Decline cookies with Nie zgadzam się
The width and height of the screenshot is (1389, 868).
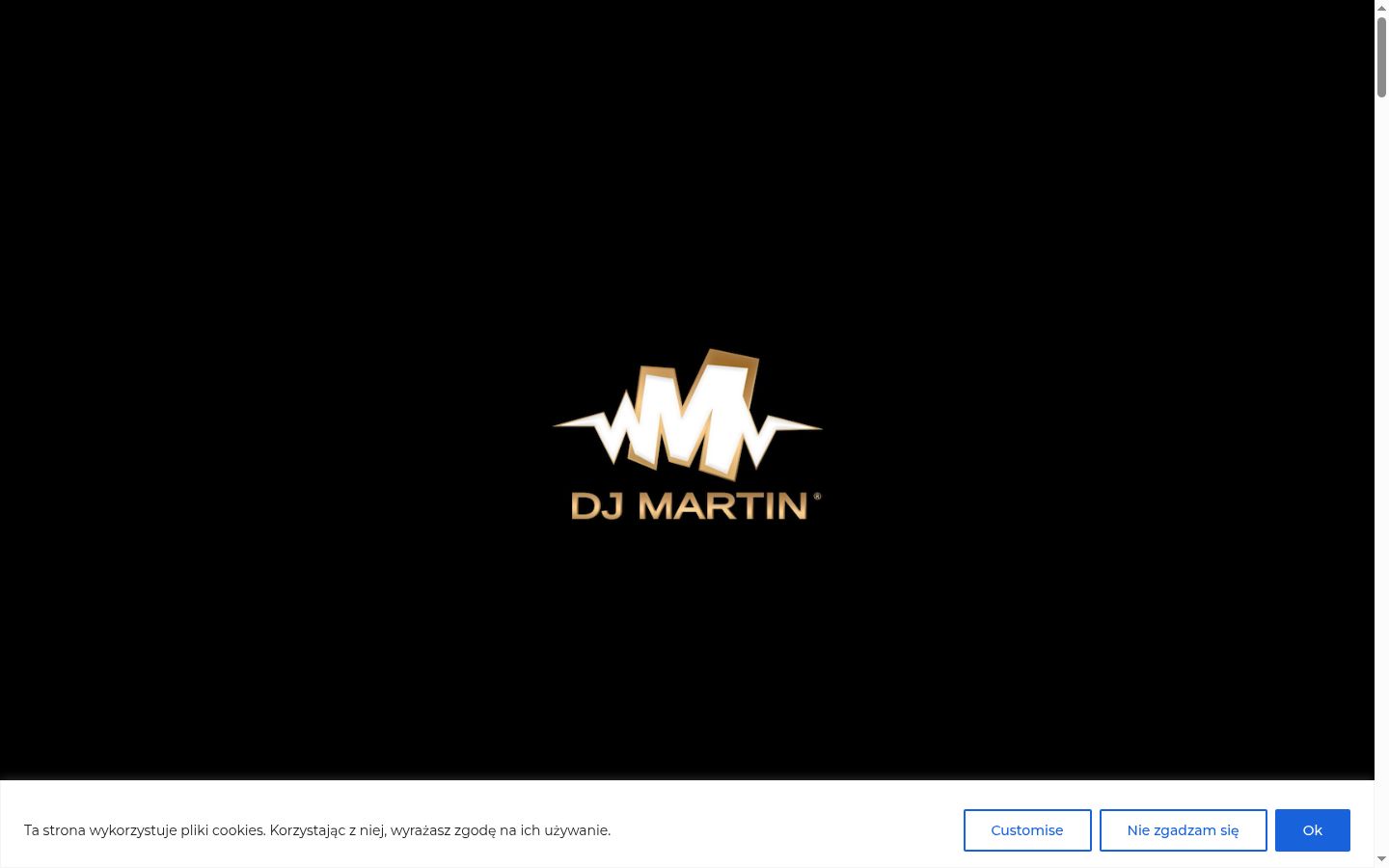click(1183, 830)
